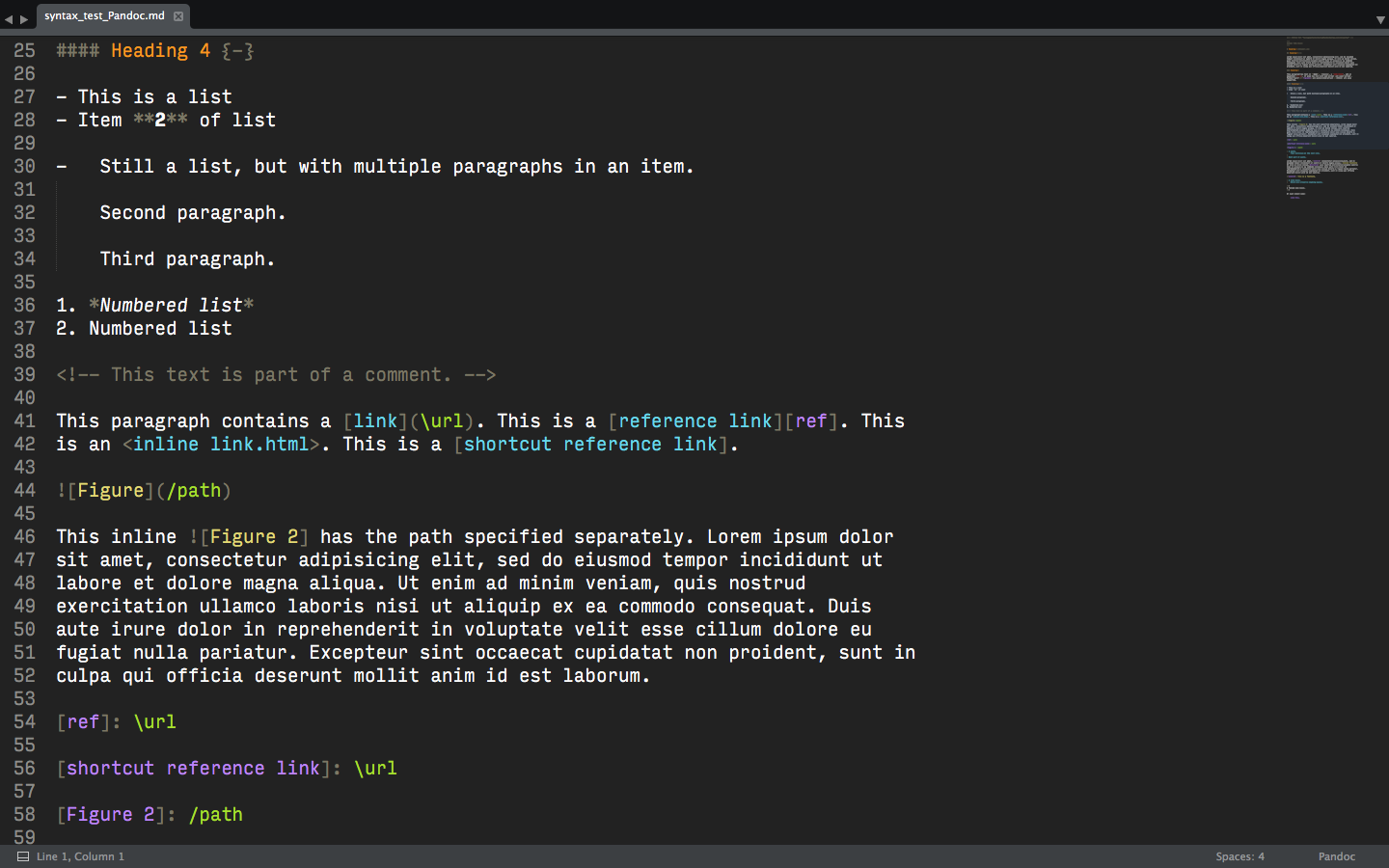Close the syntax_test_Pandoc.md tab

(x=178, y=16)
